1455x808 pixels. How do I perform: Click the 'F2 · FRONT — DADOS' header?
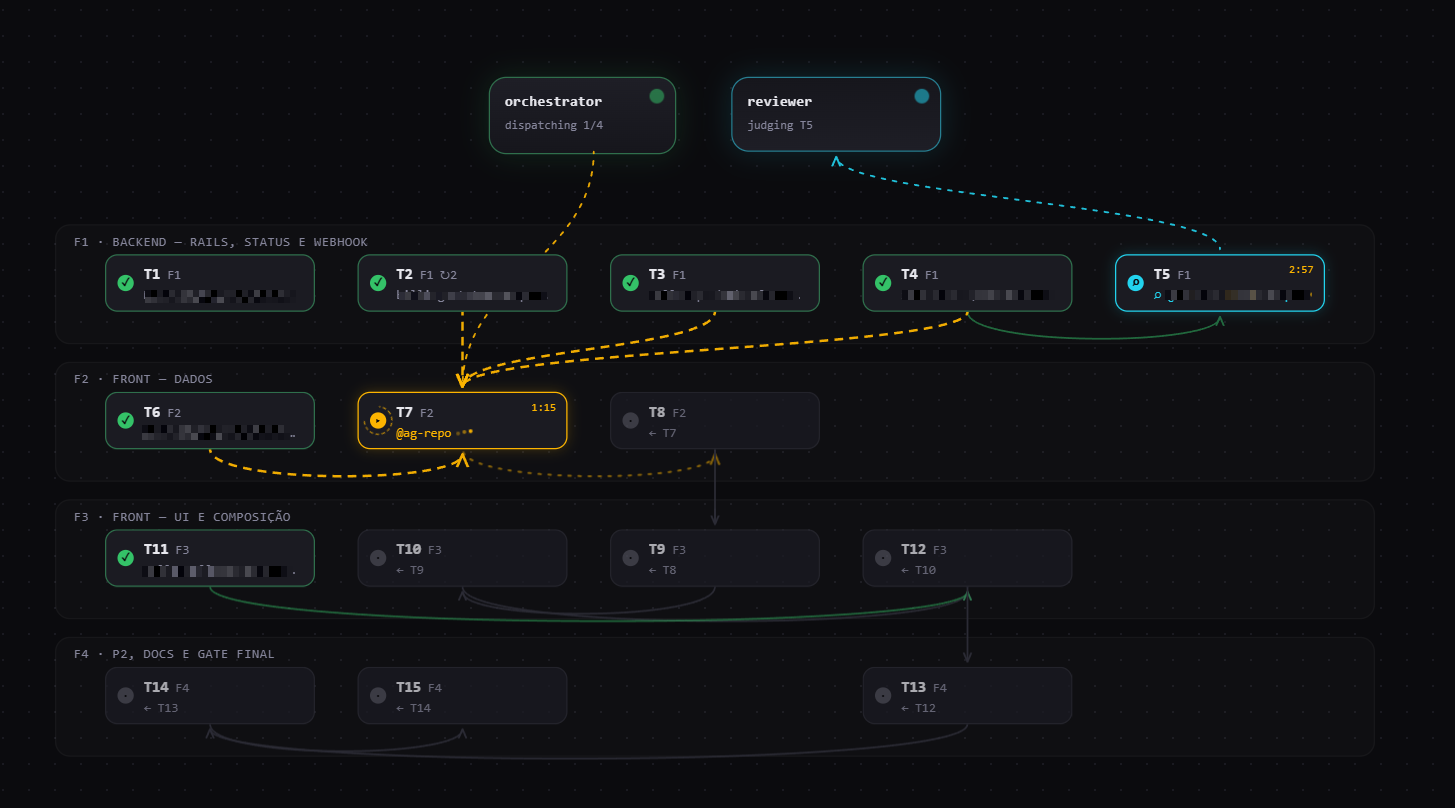click(x=143, y=379)
